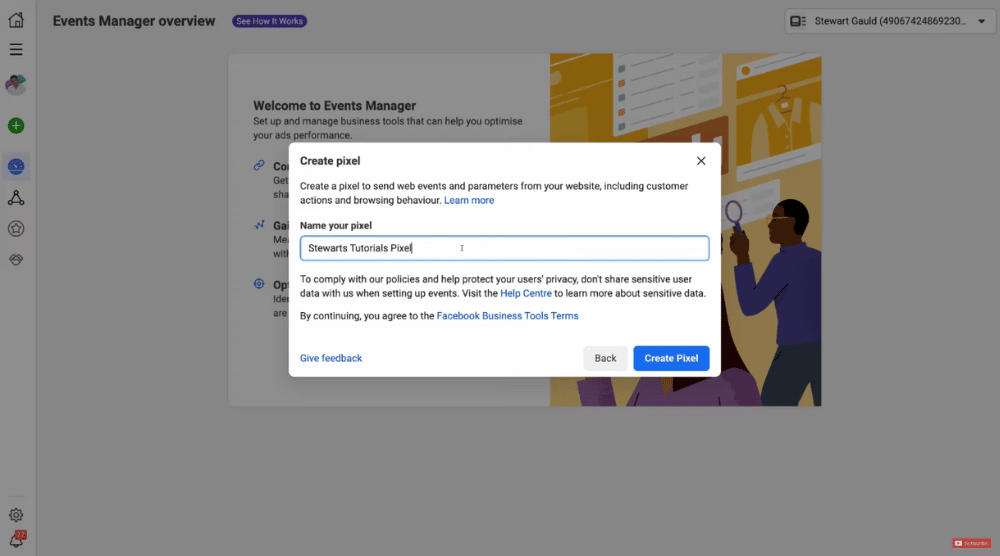This screenshot has height=556, width=1000.
Task: Click the business account icon beside Stewart Gauld
Action: click(x=798, y=21)
